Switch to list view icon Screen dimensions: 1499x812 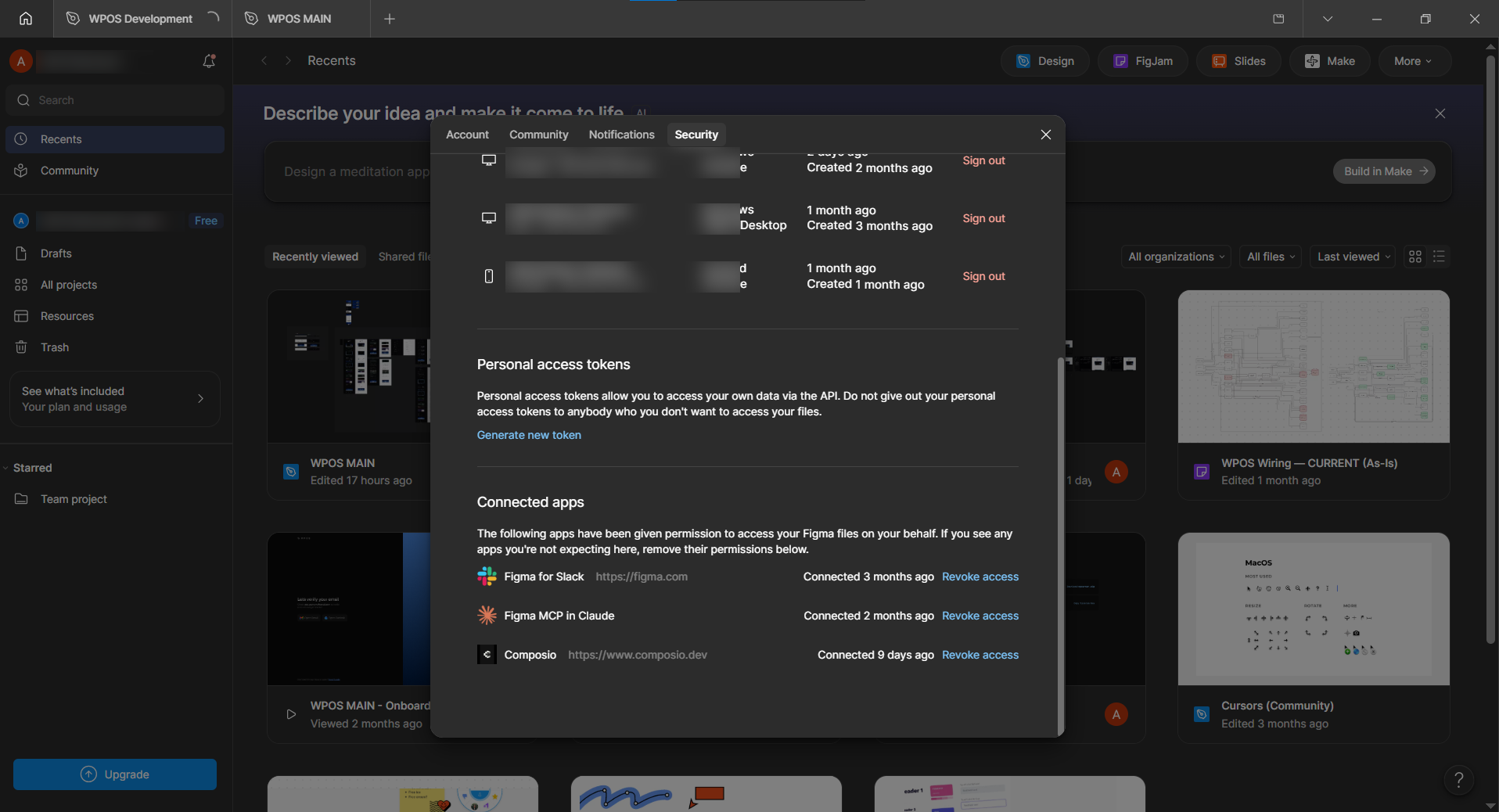coord(1439,257)
